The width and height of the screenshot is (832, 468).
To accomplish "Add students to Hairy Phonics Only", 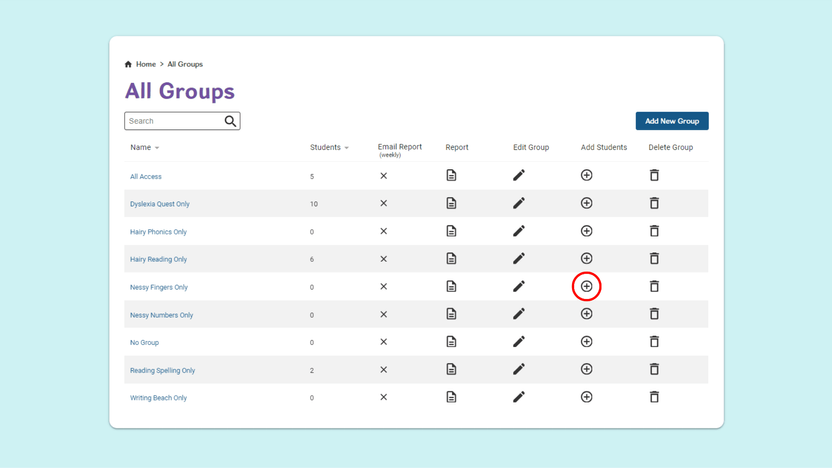I will click(586, 231).
